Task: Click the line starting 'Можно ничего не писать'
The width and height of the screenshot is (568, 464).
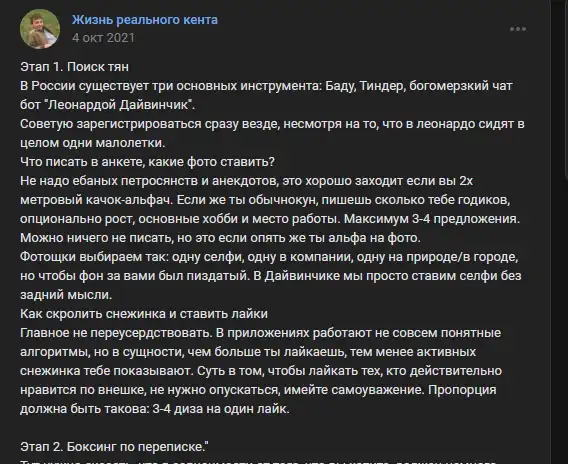Action: click(220, 238)
